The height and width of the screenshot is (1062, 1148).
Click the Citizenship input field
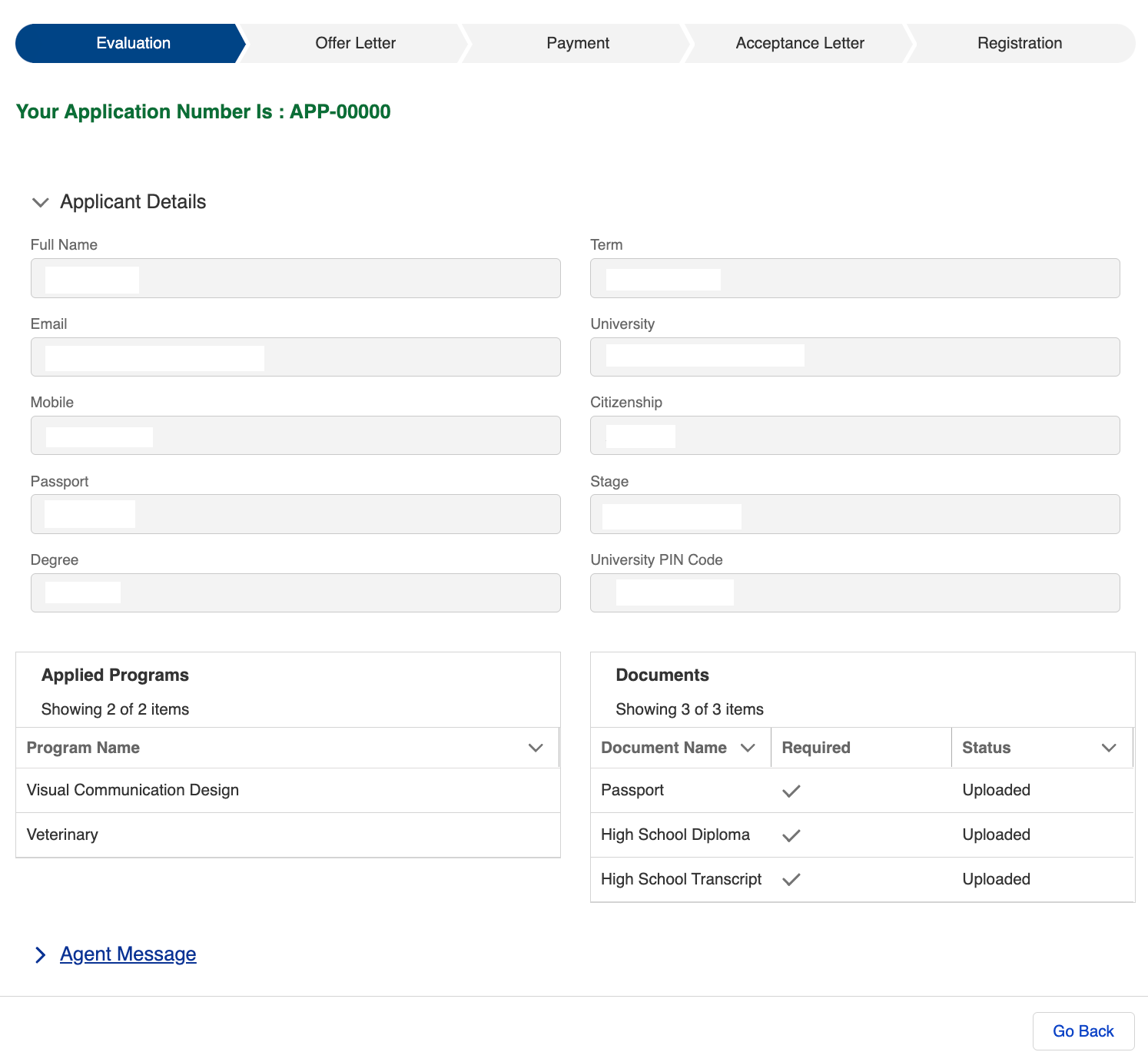tap(855, 436)
